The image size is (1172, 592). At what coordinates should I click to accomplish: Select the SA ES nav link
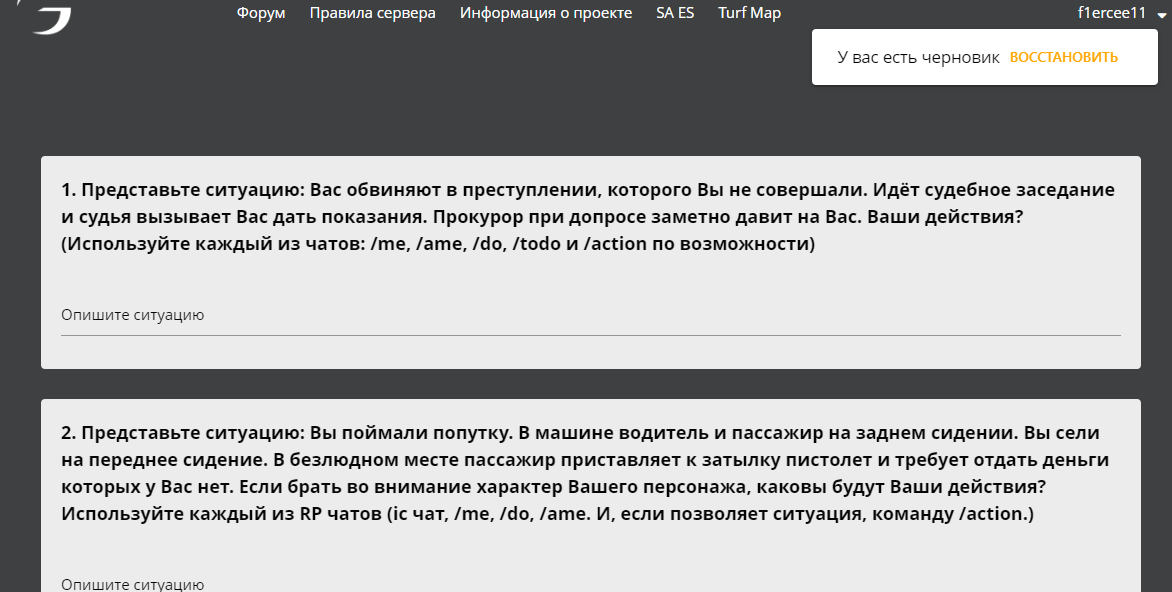pyautogui.click(x=675, y=13)
